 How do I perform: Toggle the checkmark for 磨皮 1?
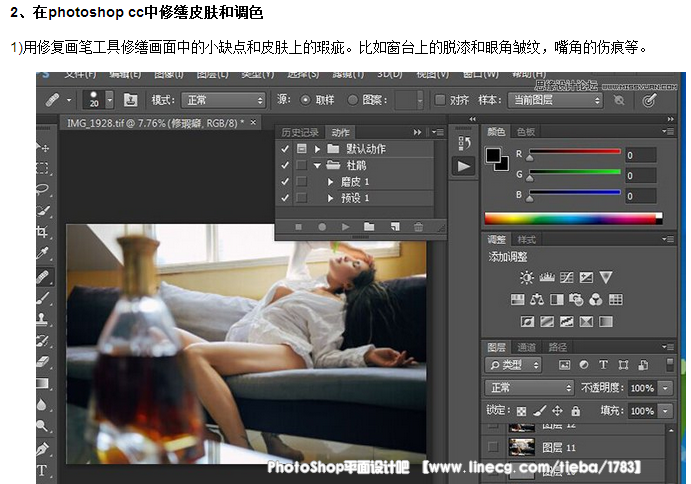[x=285, y=181]
